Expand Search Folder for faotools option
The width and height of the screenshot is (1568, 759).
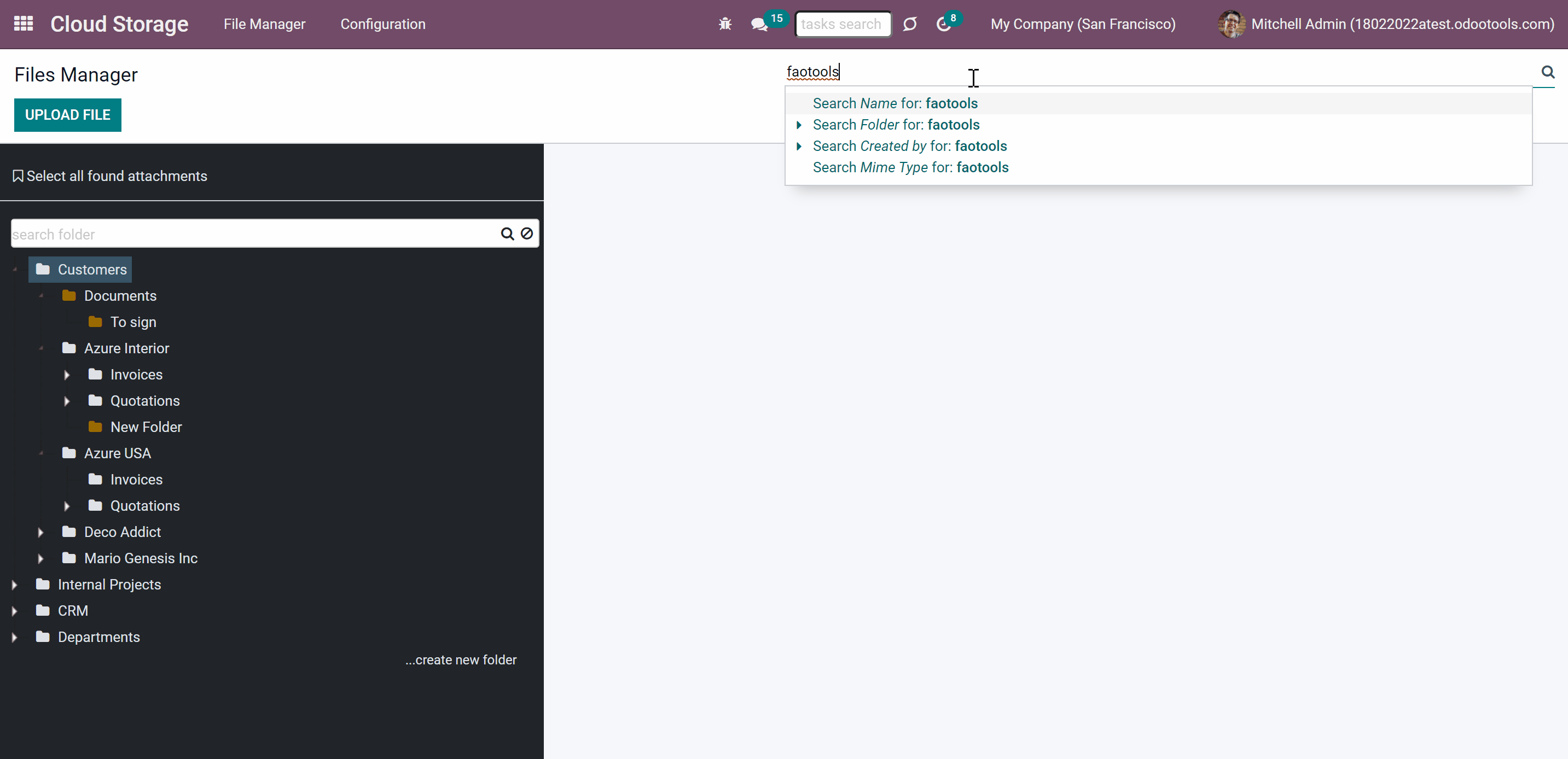tap(799, 125)
